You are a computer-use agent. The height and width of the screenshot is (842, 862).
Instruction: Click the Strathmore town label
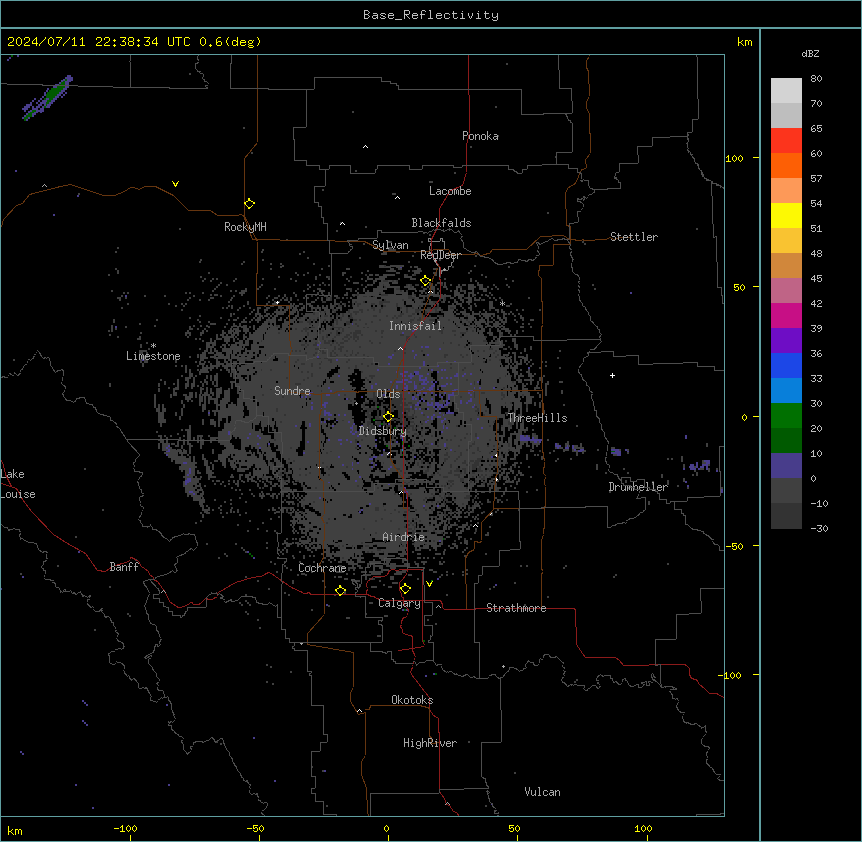[516, 608]
